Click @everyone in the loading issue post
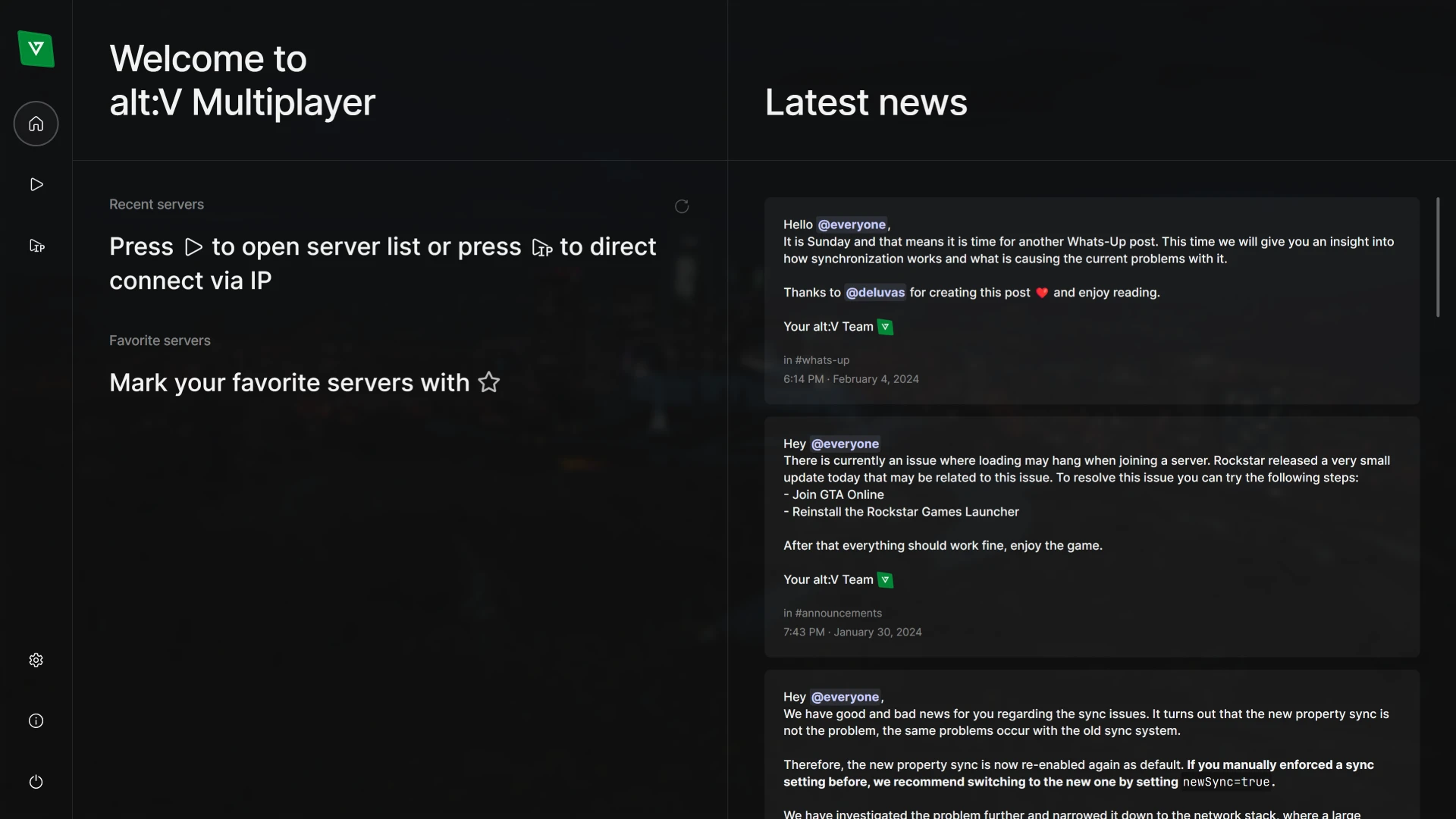 [x=845, y=444]
